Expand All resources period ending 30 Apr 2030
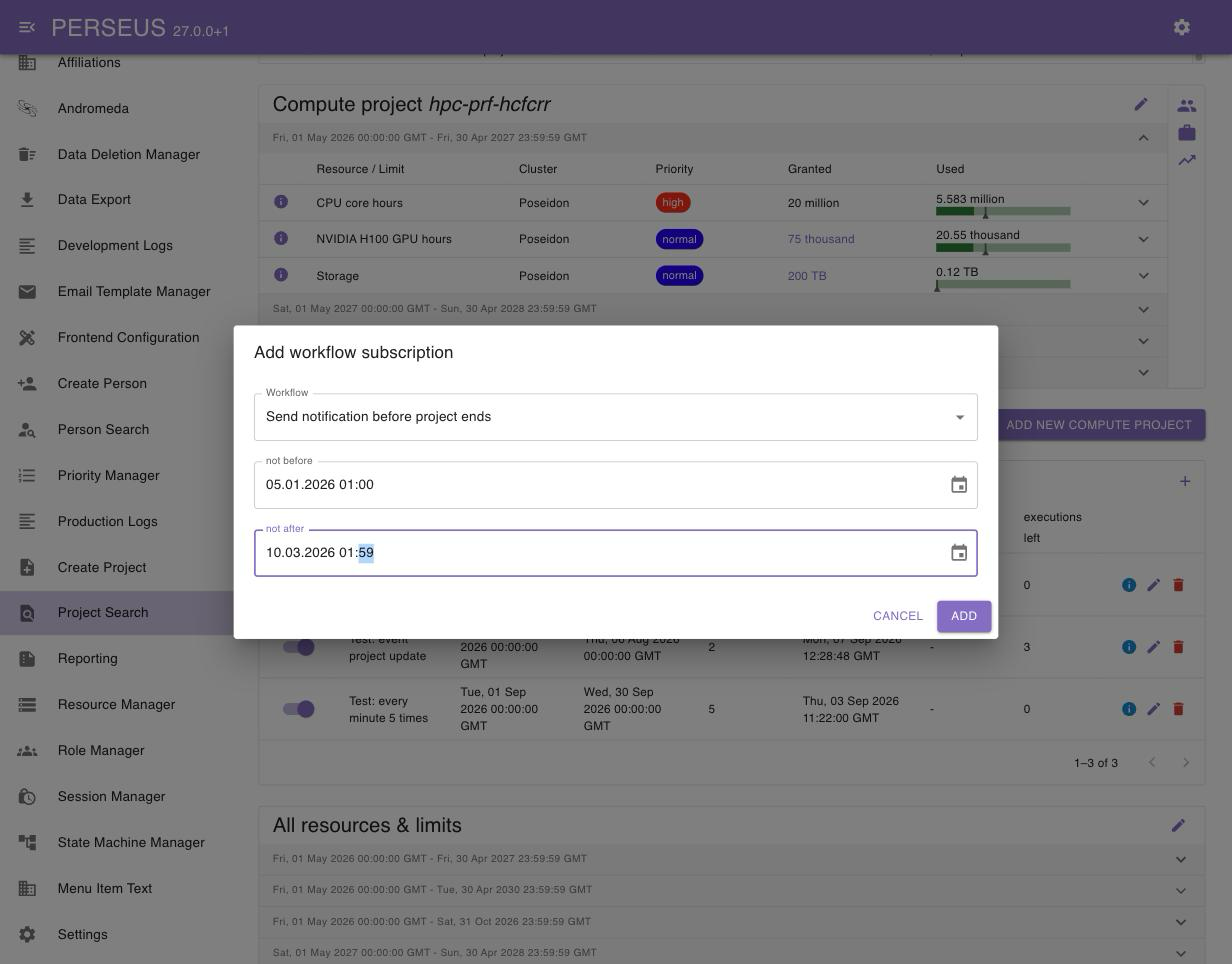The image size is (1232, 964). click(x=1181, y=890)
